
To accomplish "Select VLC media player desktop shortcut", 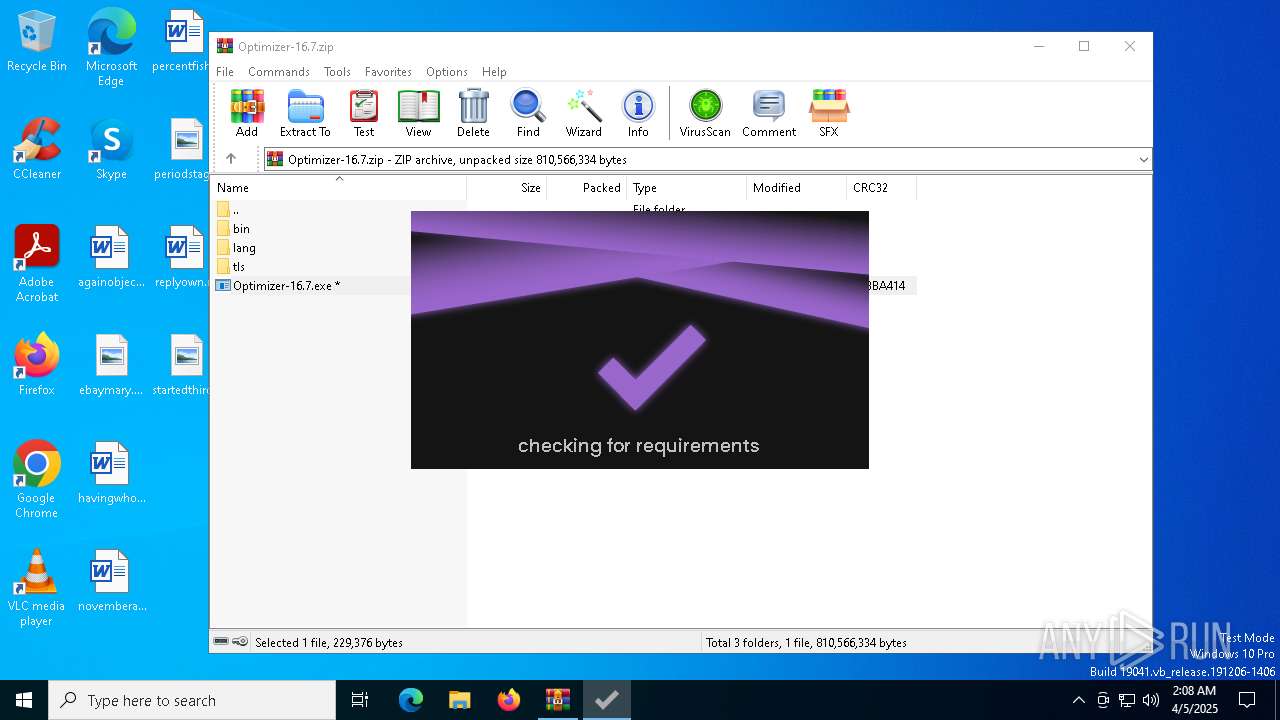I will [37, 588].
